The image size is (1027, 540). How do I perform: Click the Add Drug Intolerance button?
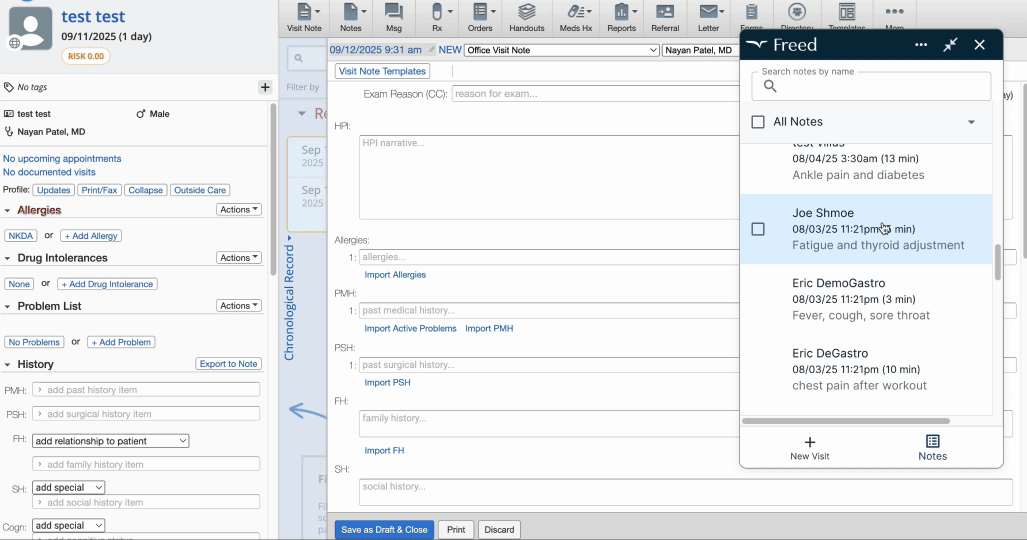coord(107,284)
